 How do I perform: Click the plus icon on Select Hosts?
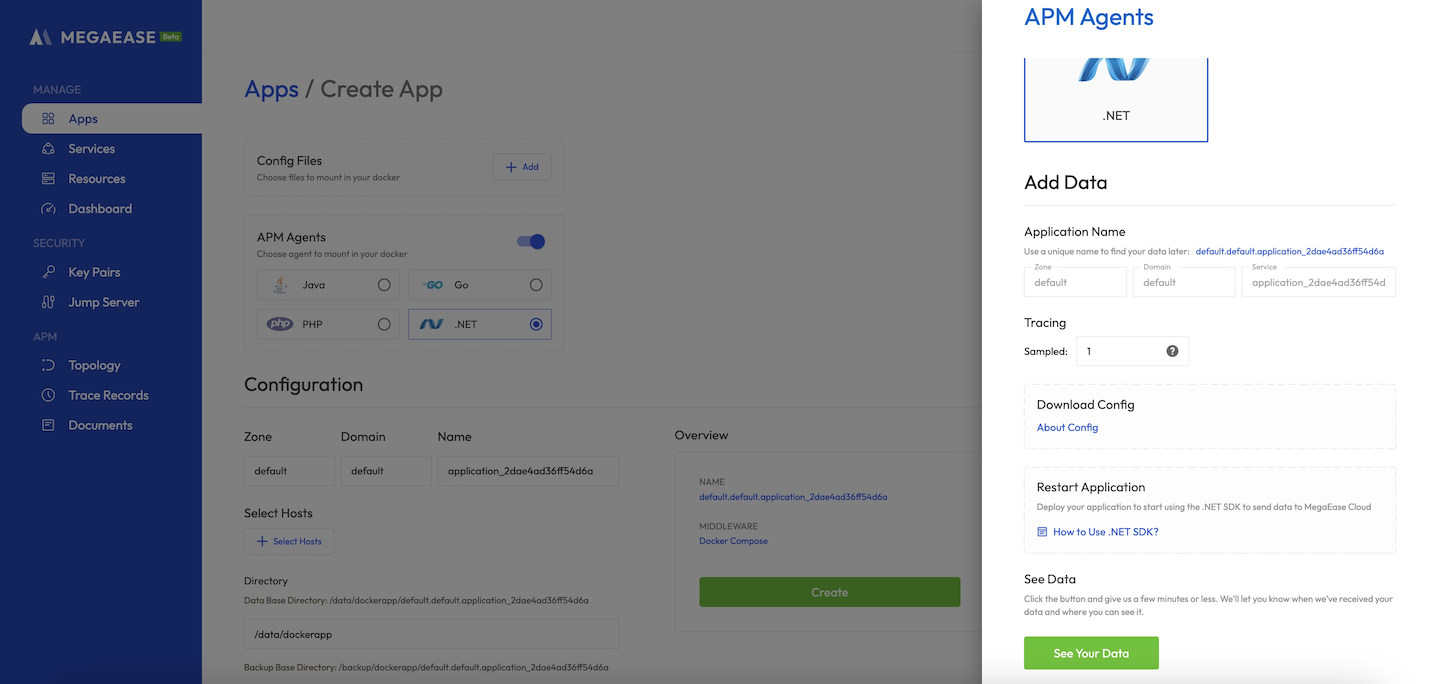click(262, 541)
